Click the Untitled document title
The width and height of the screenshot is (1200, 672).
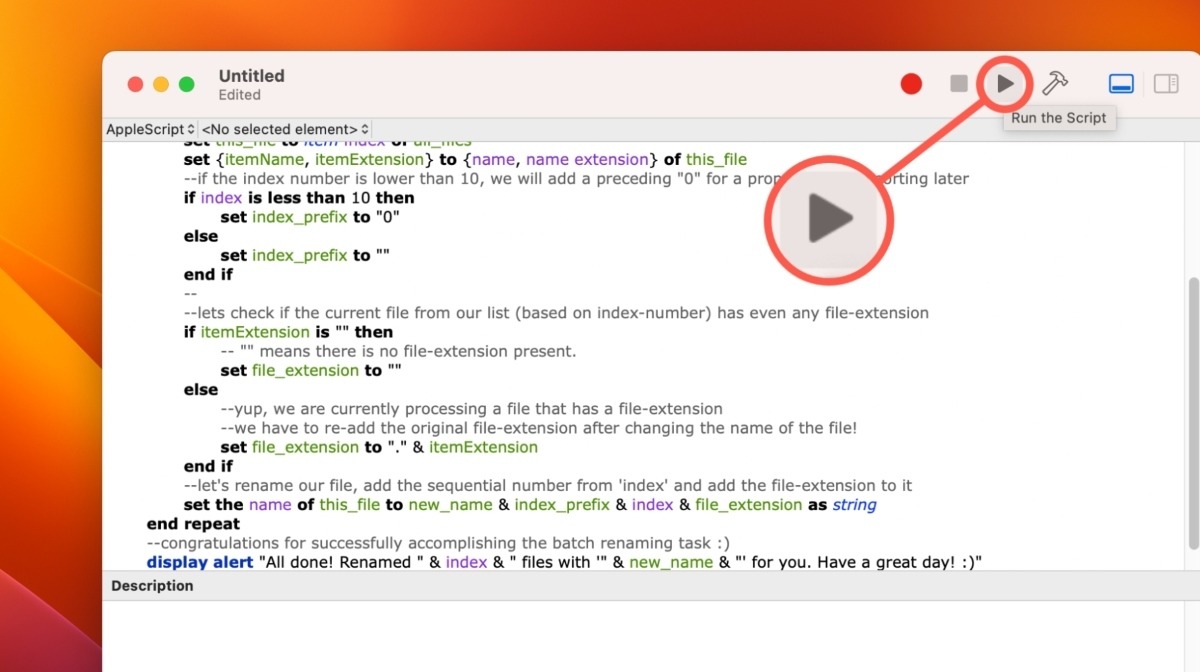[251, 76]
